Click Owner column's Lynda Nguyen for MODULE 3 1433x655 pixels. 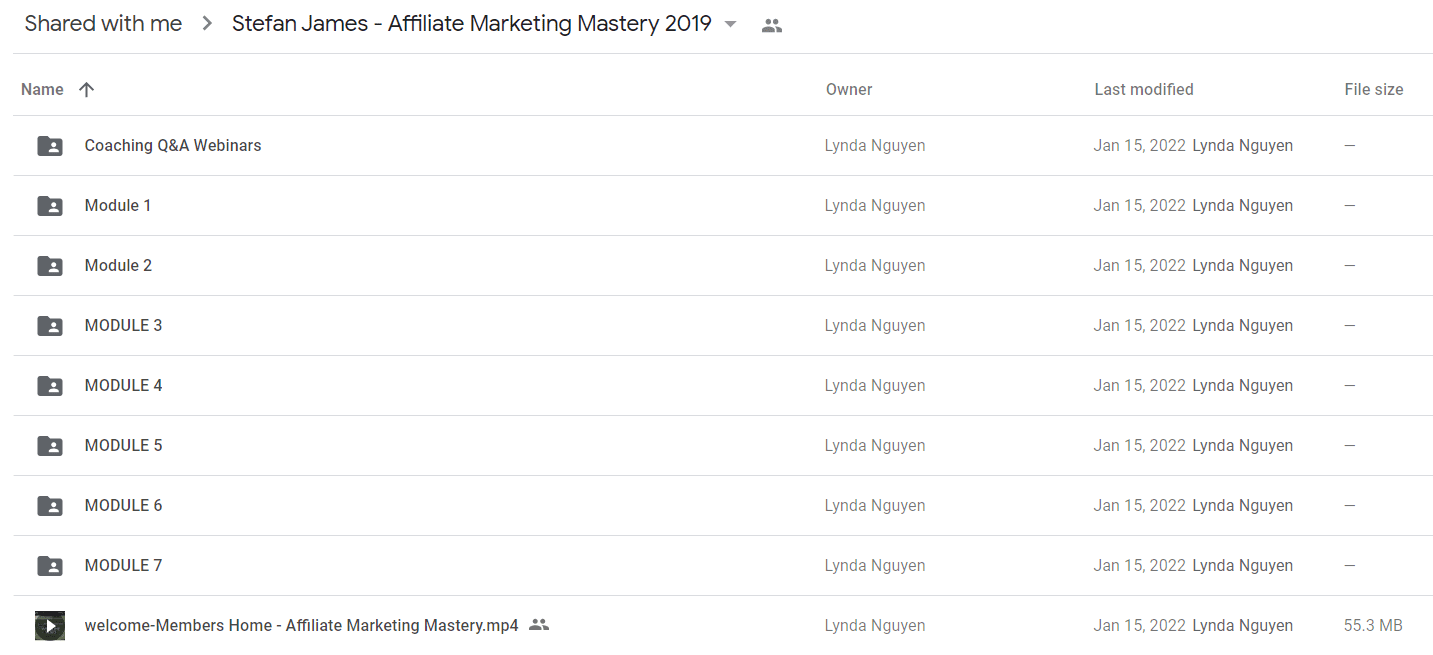(x=875, y=325)
